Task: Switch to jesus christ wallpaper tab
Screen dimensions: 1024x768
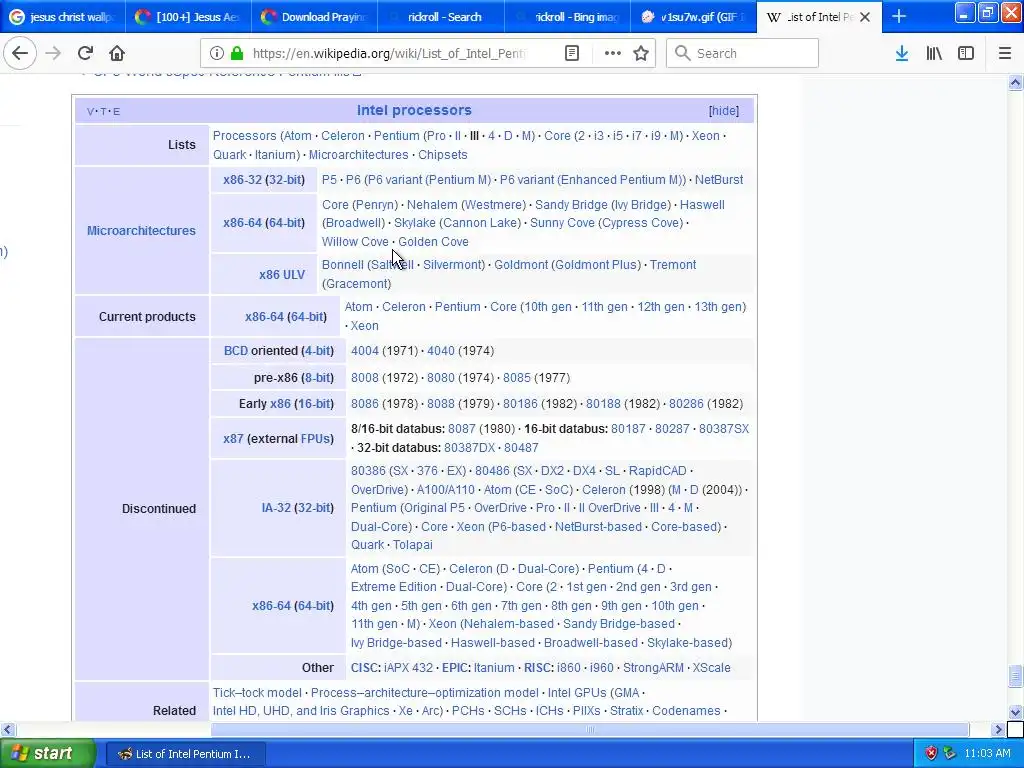Action: click(x=62, y=16)
